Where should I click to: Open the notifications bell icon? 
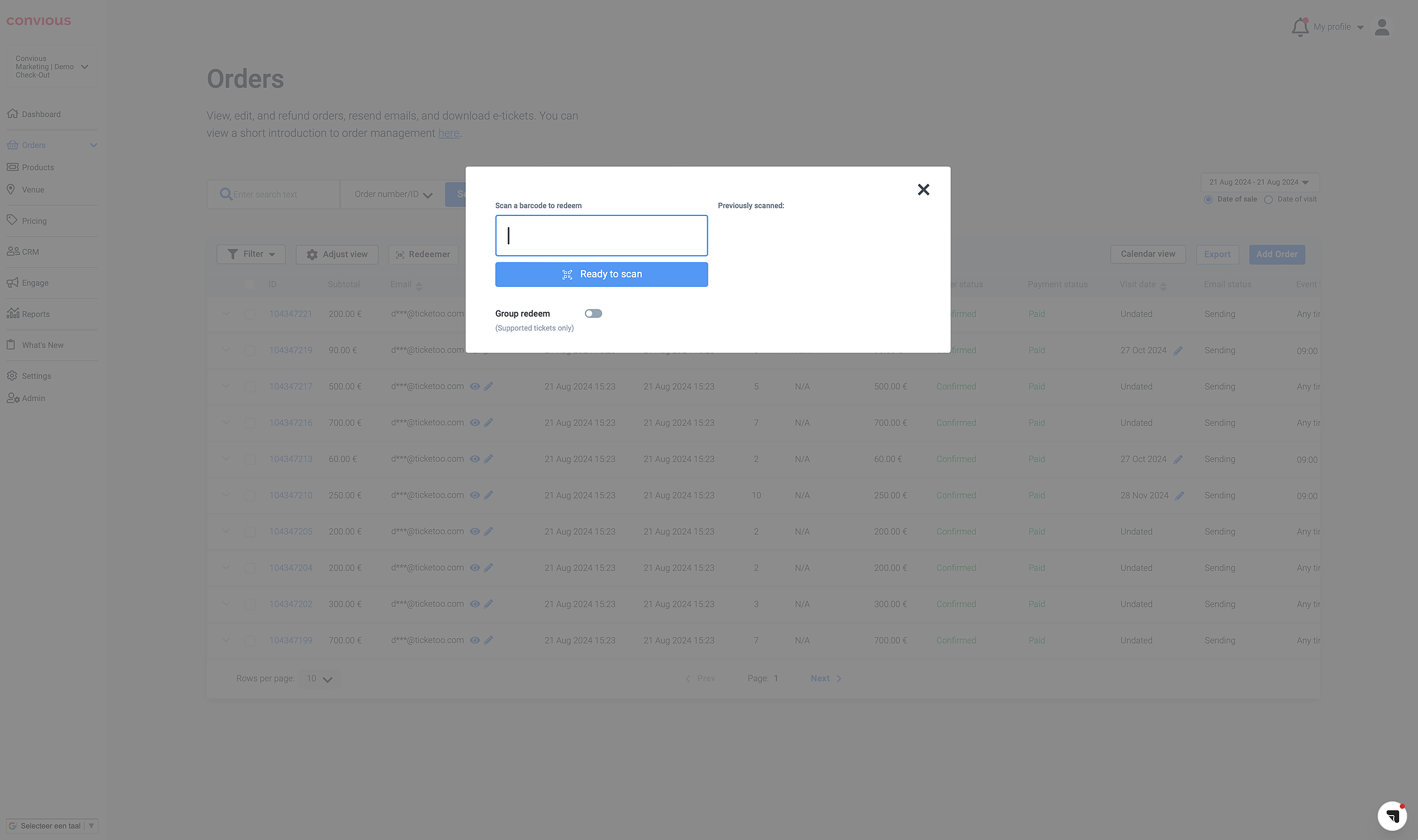1299,27
